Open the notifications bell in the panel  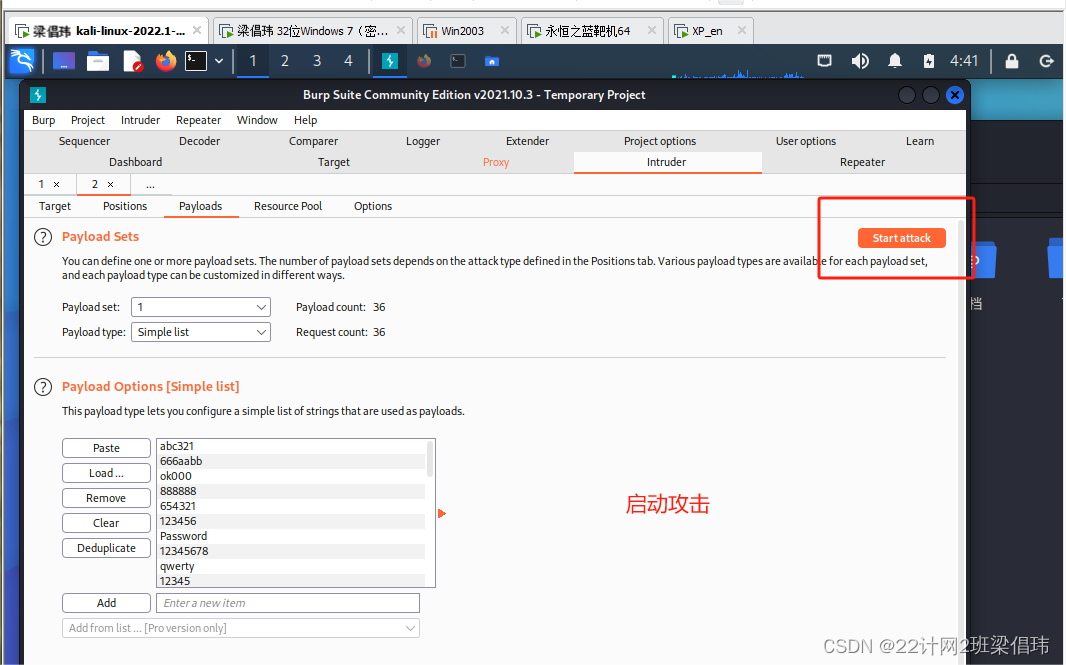pyautogui.click(x=895, y=61)
